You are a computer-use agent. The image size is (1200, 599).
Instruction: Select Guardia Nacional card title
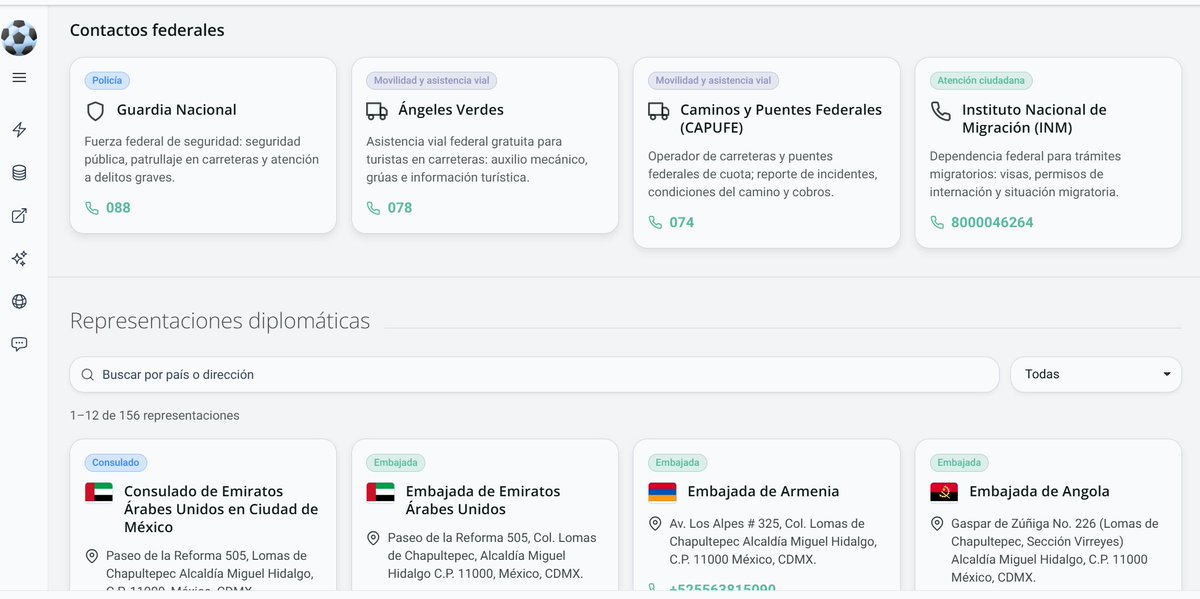click(x=177, y=110)
